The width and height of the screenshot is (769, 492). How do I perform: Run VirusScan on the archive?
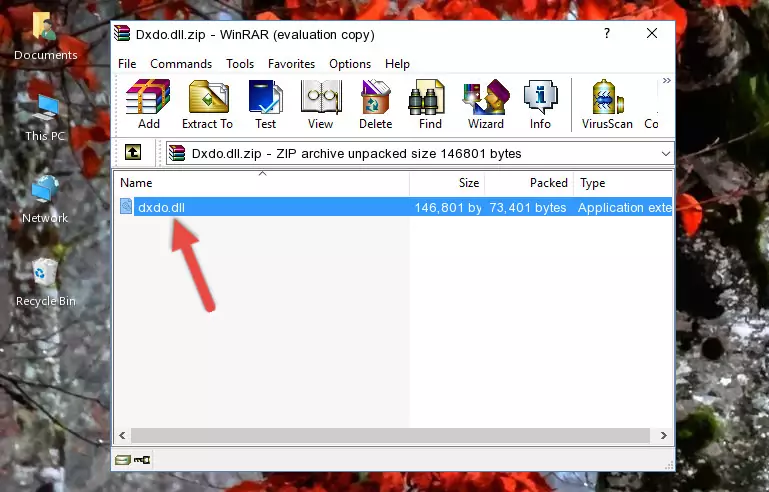(607, 104)
